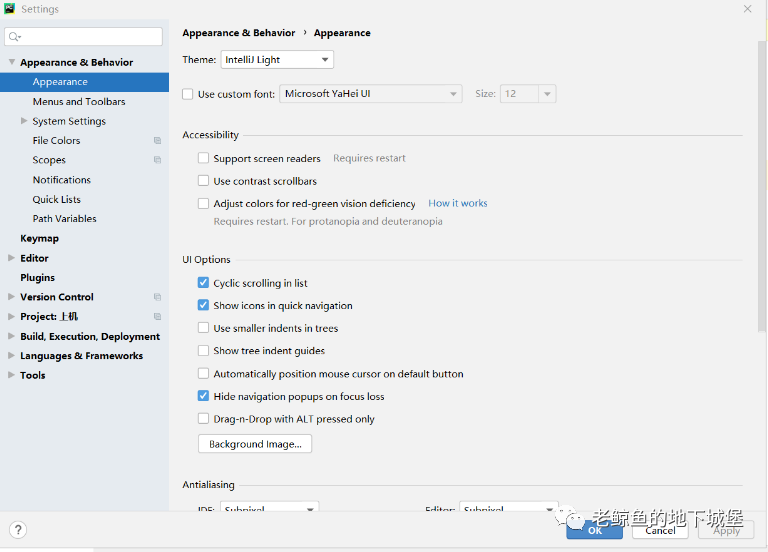This screenshot has height=552, width=768.
Task: Click the help question mark icon
Action: pos(18,530)
